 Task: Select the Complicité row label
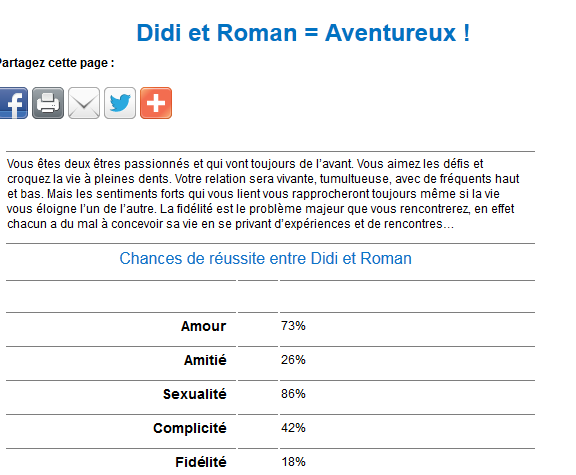(190, 428)
